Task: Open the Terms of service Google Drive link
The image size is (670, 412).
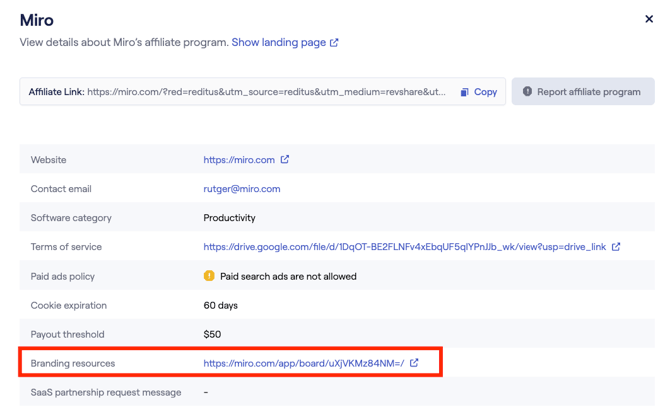Action: [x=404, y=247]
